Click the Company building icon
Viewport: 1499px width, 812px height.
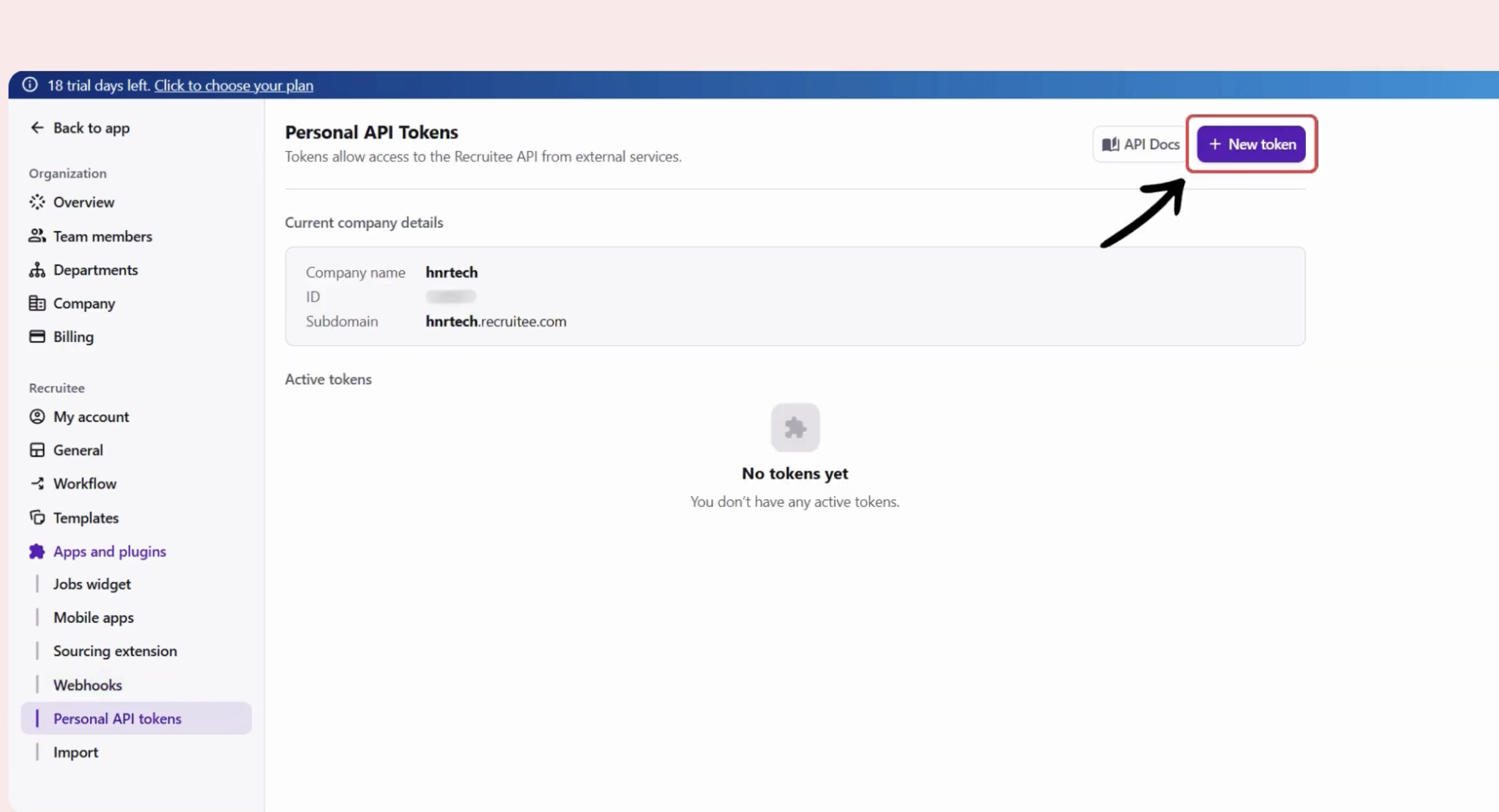click(36, 303)
